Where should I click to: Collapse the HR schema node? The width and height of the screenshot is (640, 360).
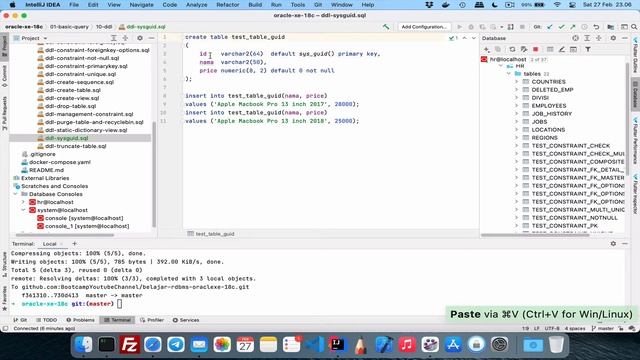pyautogui.click(x=501, y=66)
